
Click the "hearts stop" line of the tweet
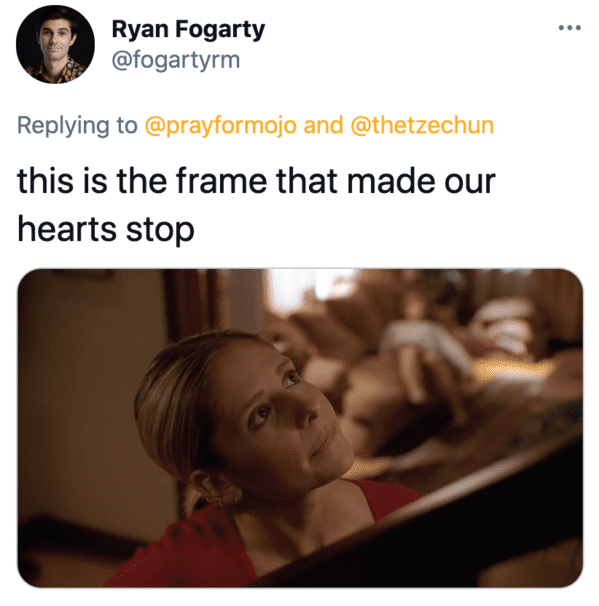[x=106, y=230]
